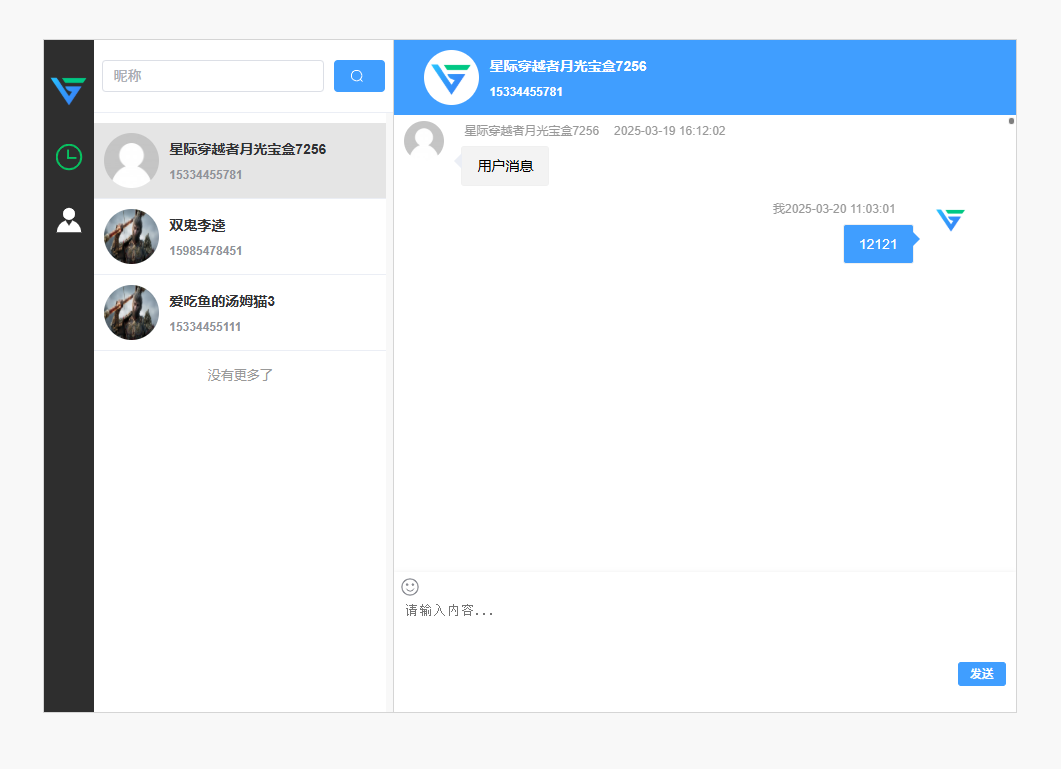Image resolution: width=1061 pixels, height=769 pixels.
Task: Select the 星际穿越者月光宝盒7256 conversation
Action: coord(240,161)
